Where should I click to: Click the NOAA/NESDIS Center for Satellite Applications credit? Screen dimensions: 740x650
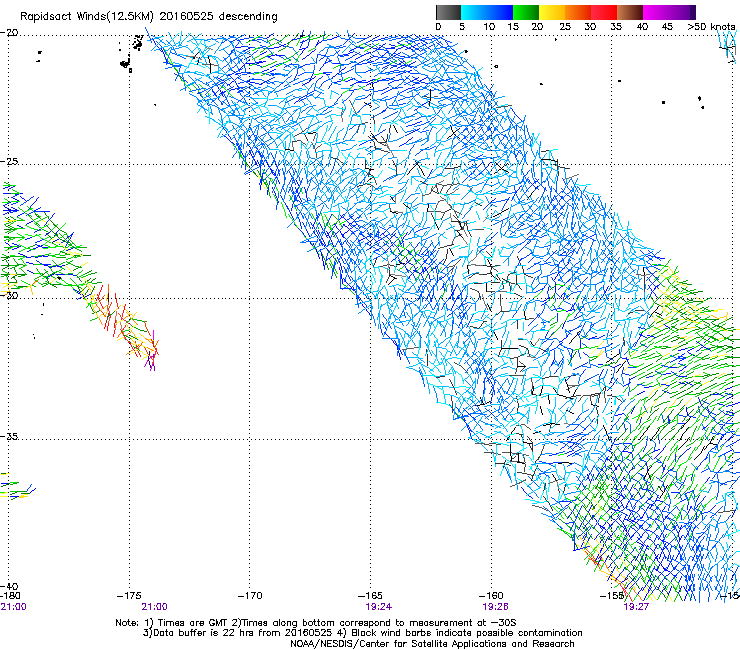[432, 644]
